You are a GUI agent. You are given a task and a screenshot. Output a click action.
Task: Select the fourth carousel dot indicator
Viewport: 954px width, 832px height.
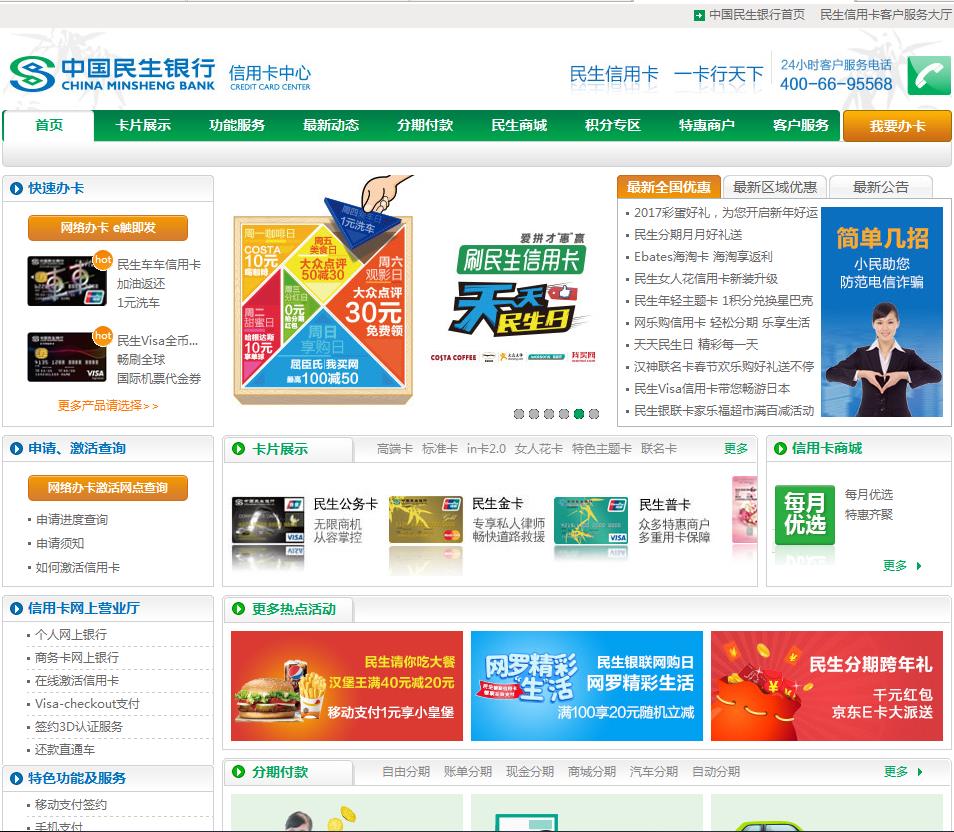pyautogui.click(x=564, y=414)
